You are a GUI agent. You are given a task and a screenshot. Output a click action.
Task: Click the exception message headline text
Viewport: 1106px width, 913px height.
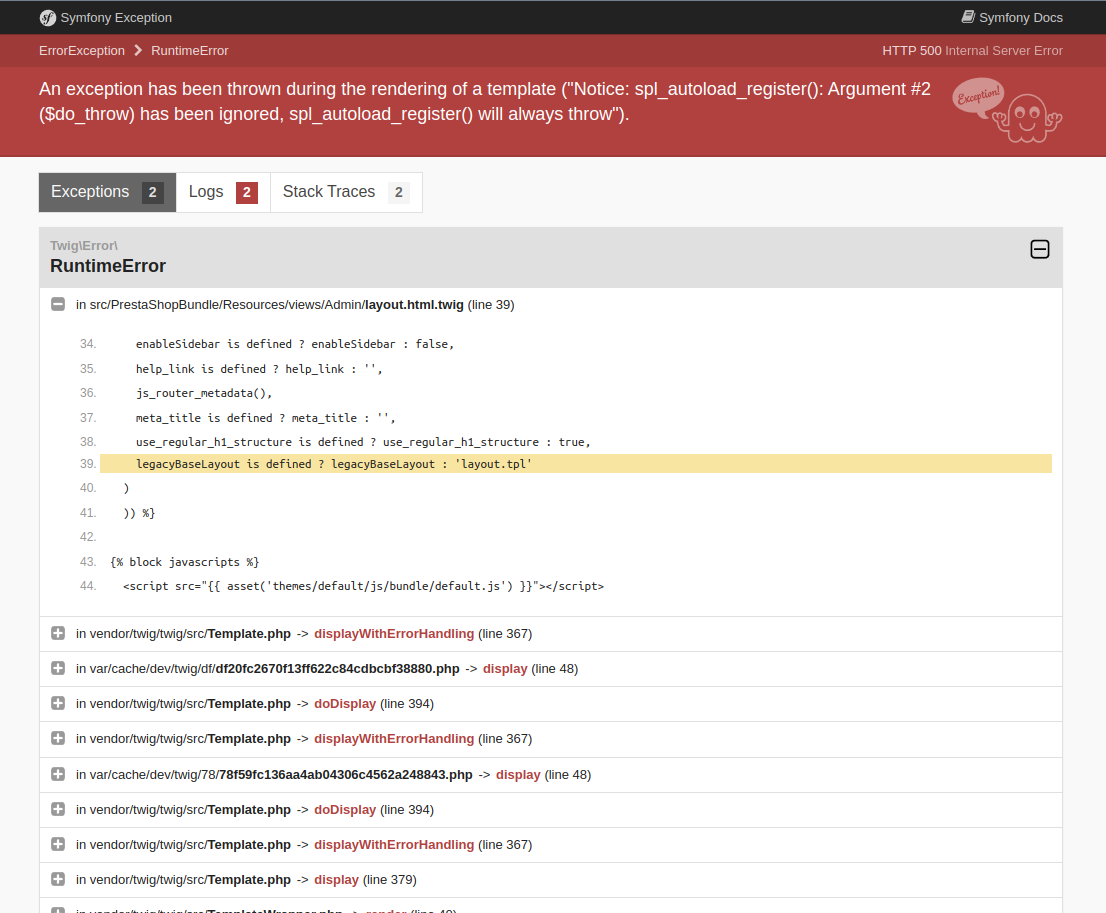pyautogui.click(x=485, y=102)
